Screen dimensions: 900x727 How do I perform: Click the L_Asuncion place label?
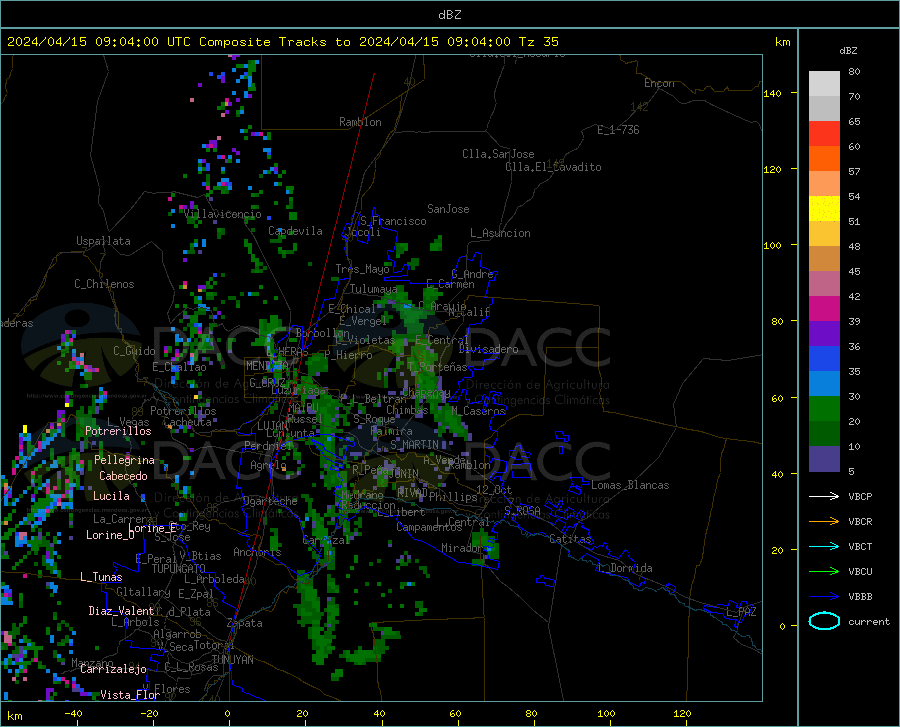point(500,233)
